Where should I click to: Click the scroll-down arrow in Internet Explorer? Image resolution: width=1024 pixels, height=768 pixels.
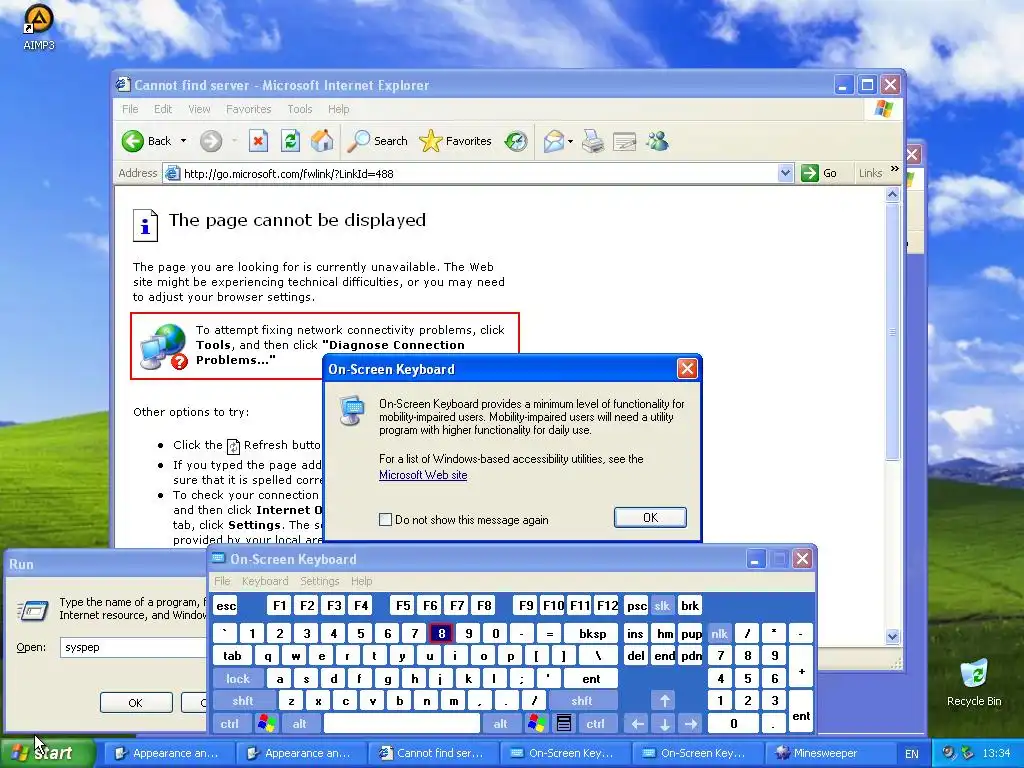point(892,636)
